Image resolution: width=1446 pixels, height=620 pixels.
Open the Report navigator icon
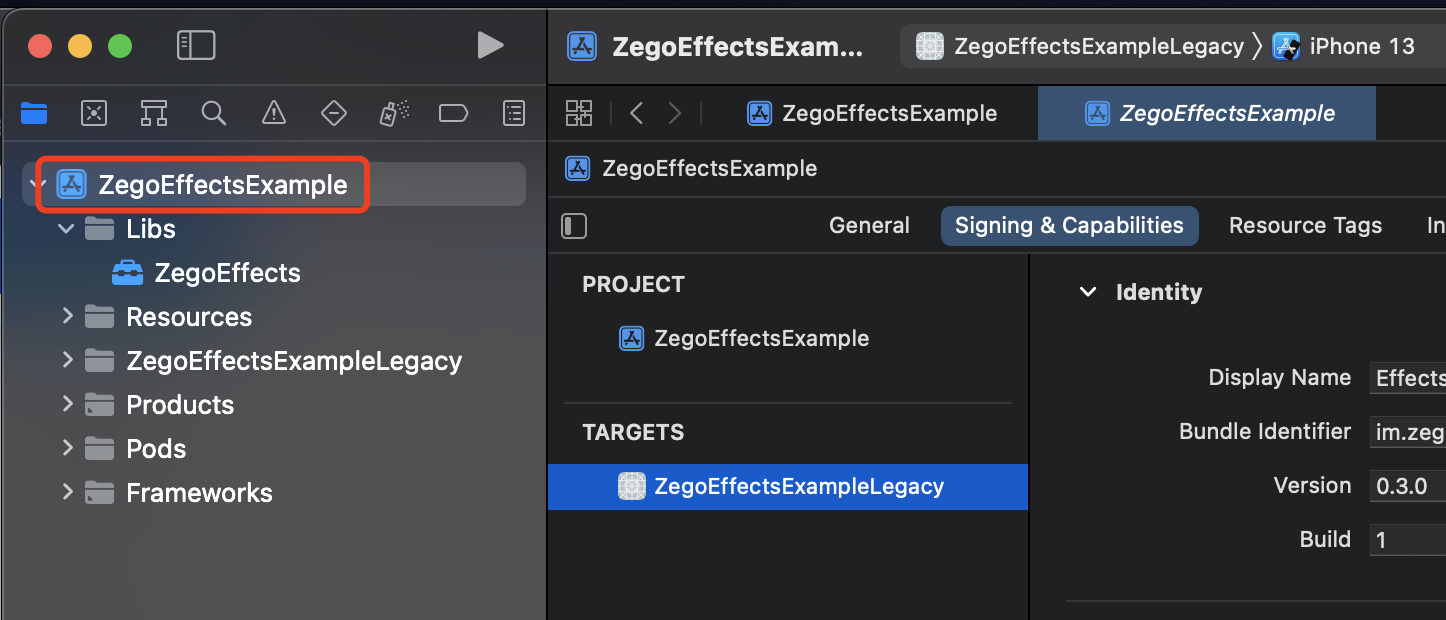pos(514,113)
